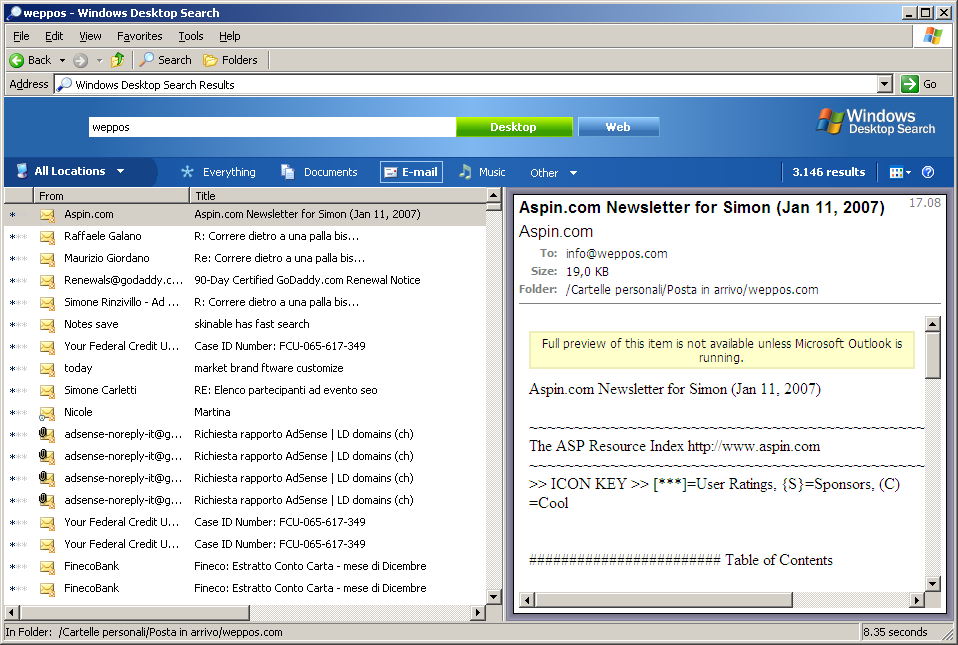Viewport: 958px width, 645px height.
Task: Click envelope icon of Aspin.com email
Action: (x=47, y=214)
